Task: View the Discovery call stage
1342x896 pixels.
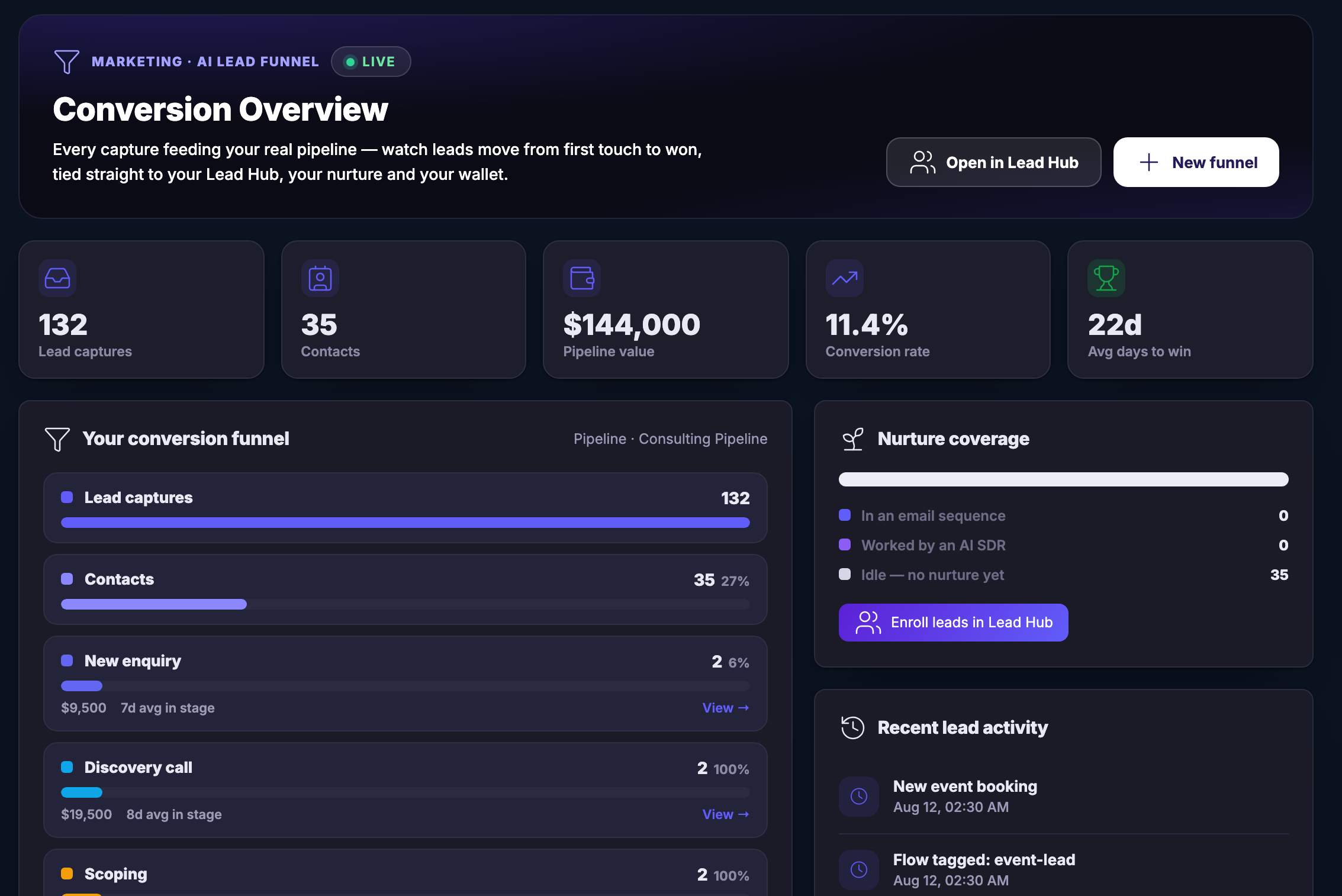Action: (726, 814)
